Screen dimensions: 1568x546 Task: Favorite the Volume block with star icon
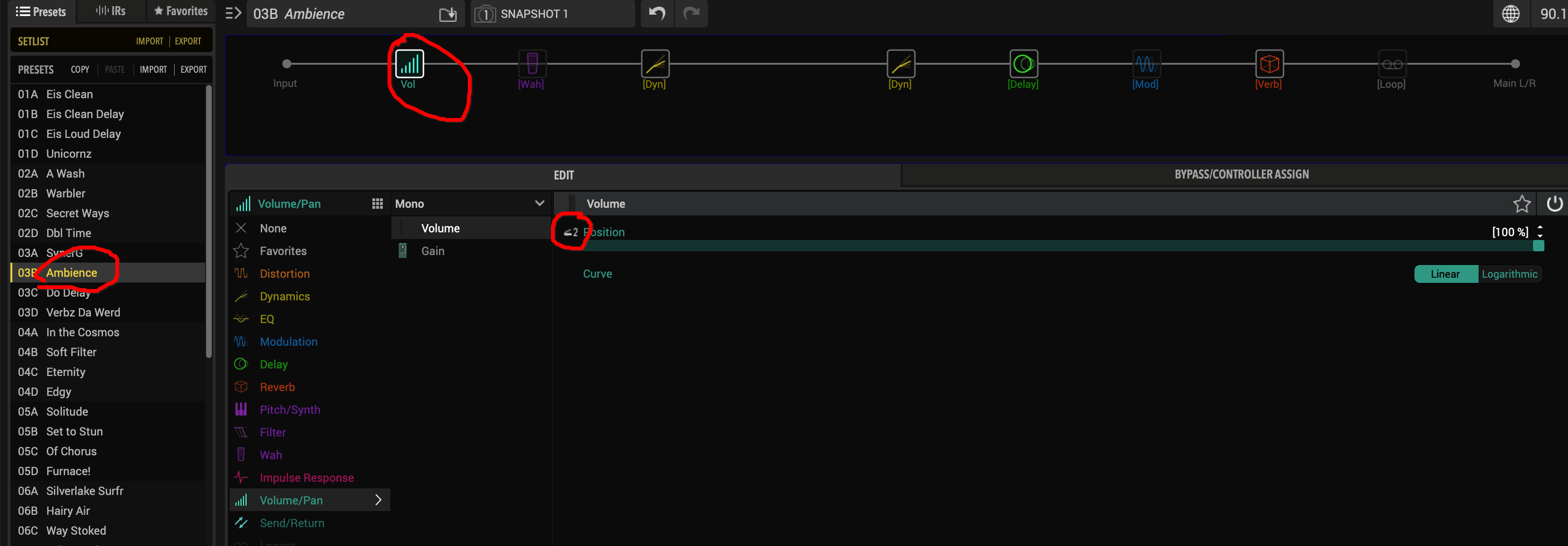click(1521, 203)
